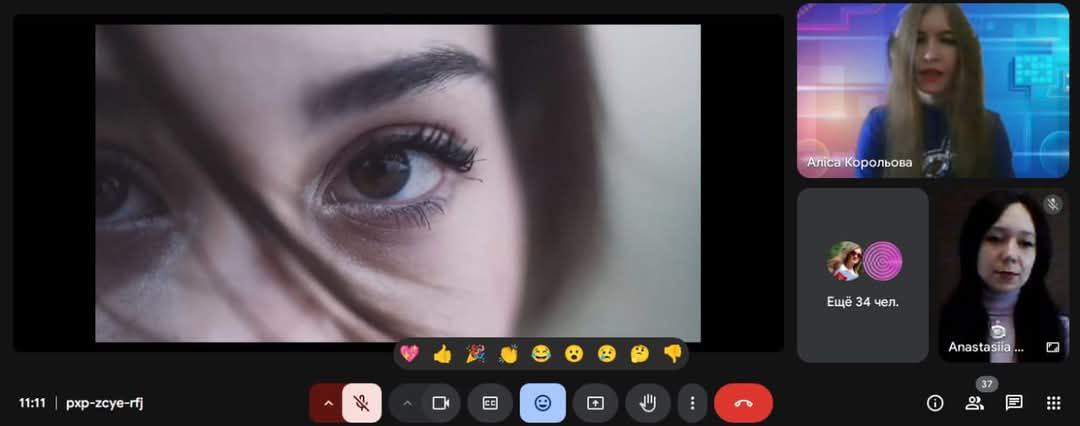Expand video settings arrow beside camera

coord(407,403)
